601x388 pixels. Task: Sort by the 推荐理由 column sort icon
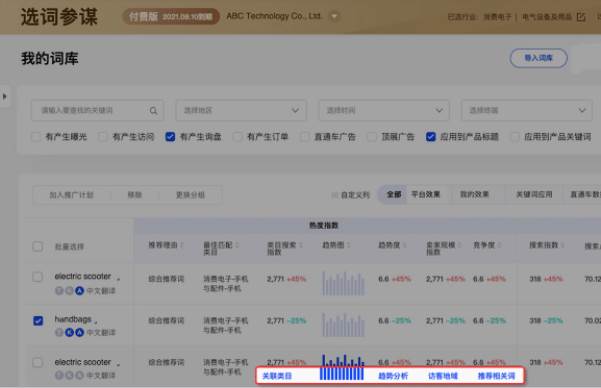pos(182,245)
